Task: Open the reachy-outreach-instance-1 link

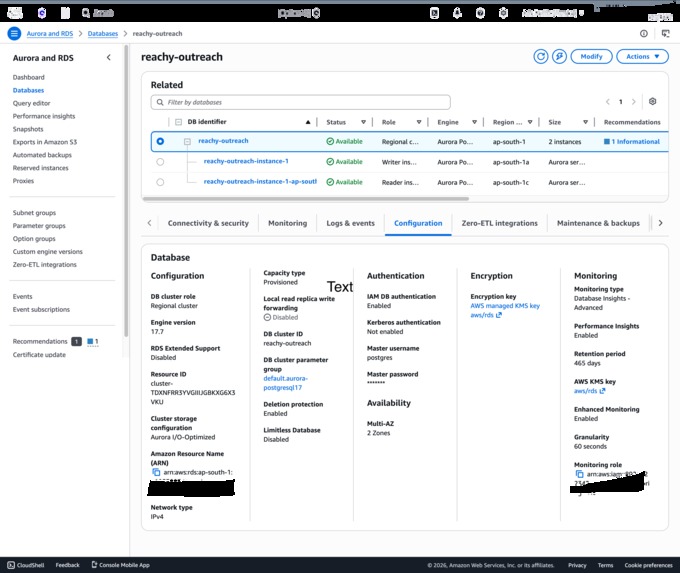Action: (x=246, y=161)
